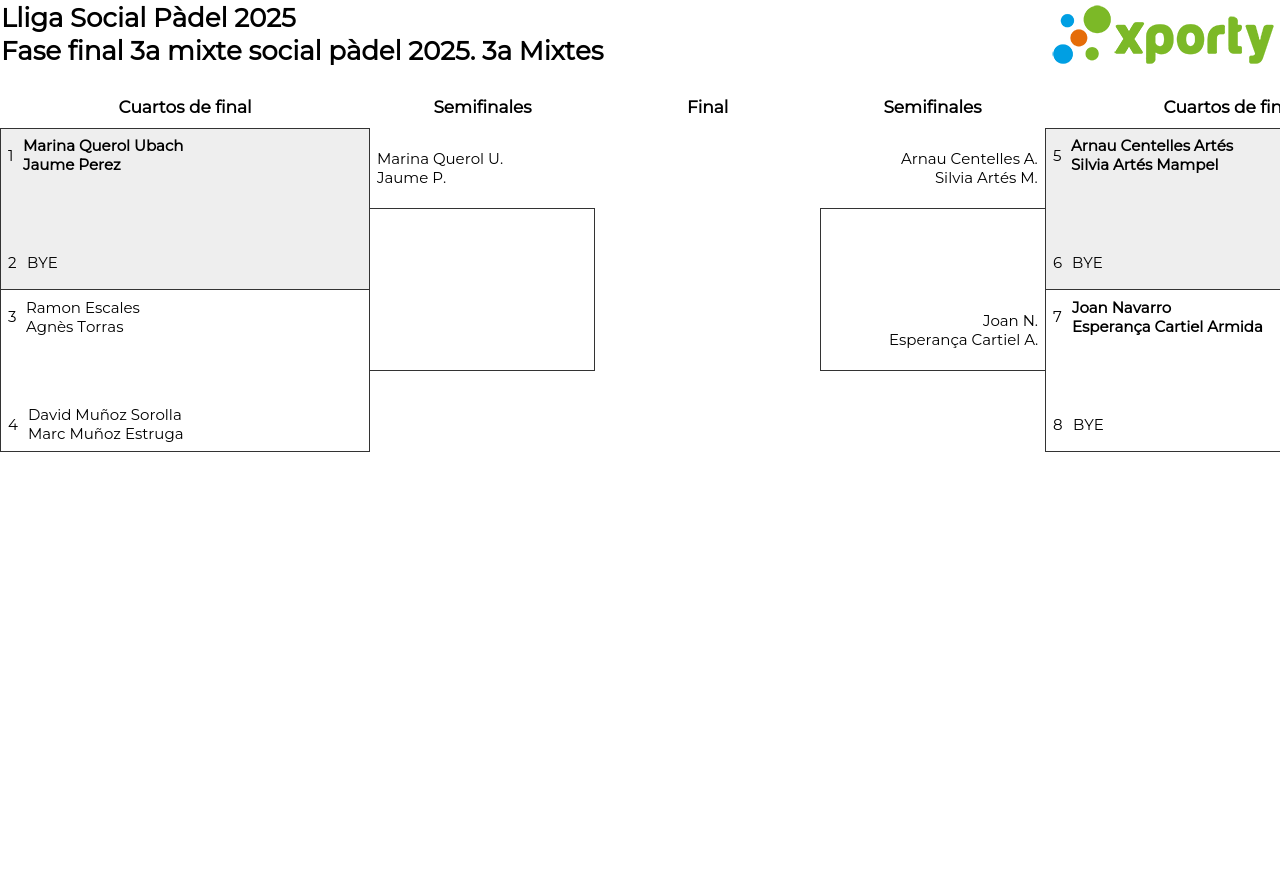
Task: Select David Muñoz Sorolla team entry
Action: click(x=105, y=424)
